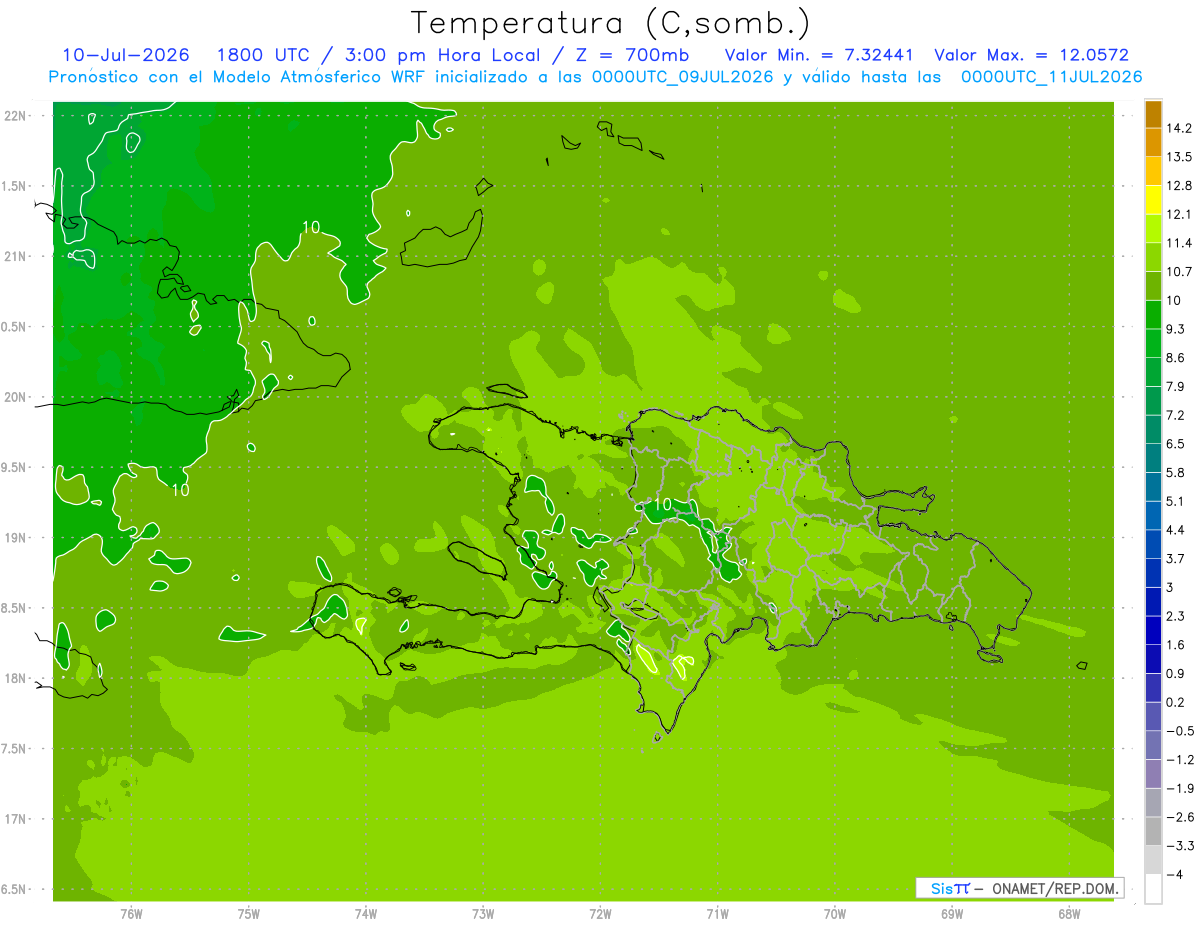Click the "13.5" colorbar value
This screenshot has height=927, width=1200.
point(1180,157)
